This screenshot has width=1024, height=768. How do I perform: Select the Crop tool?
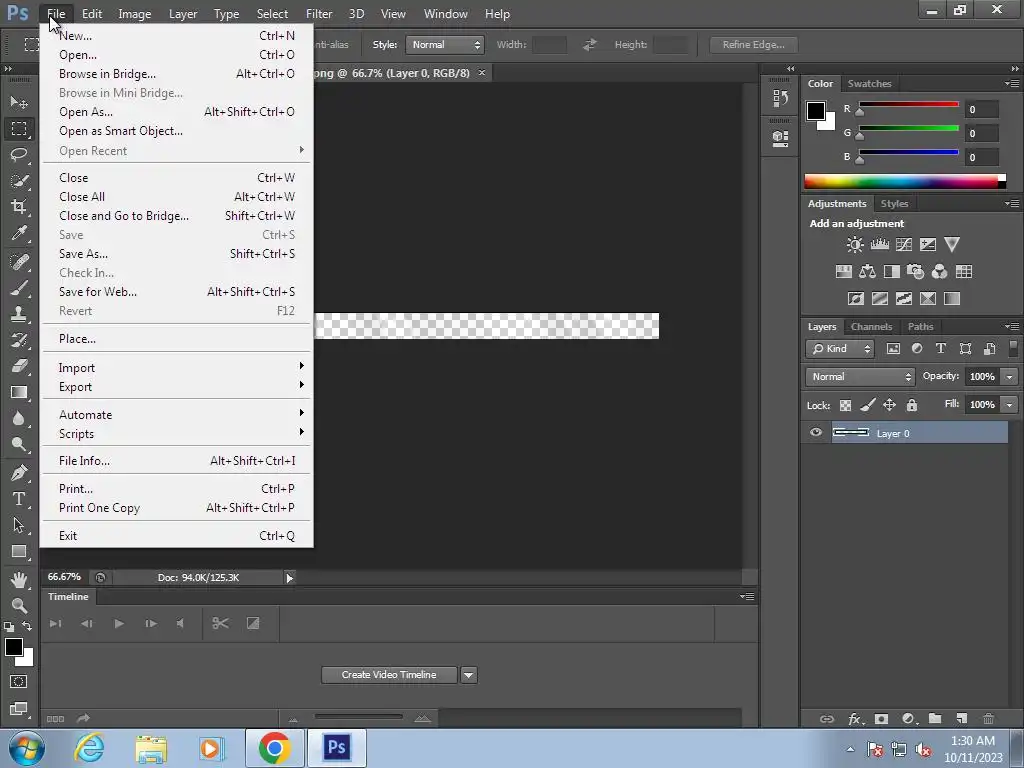(x=19, y=207)
